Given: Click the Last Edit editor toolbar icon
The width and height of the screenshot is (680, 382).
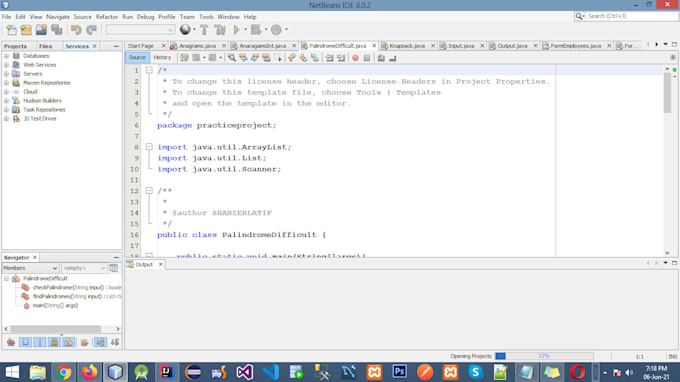Looking at the screenshot, I should click(x=184, y=58).
